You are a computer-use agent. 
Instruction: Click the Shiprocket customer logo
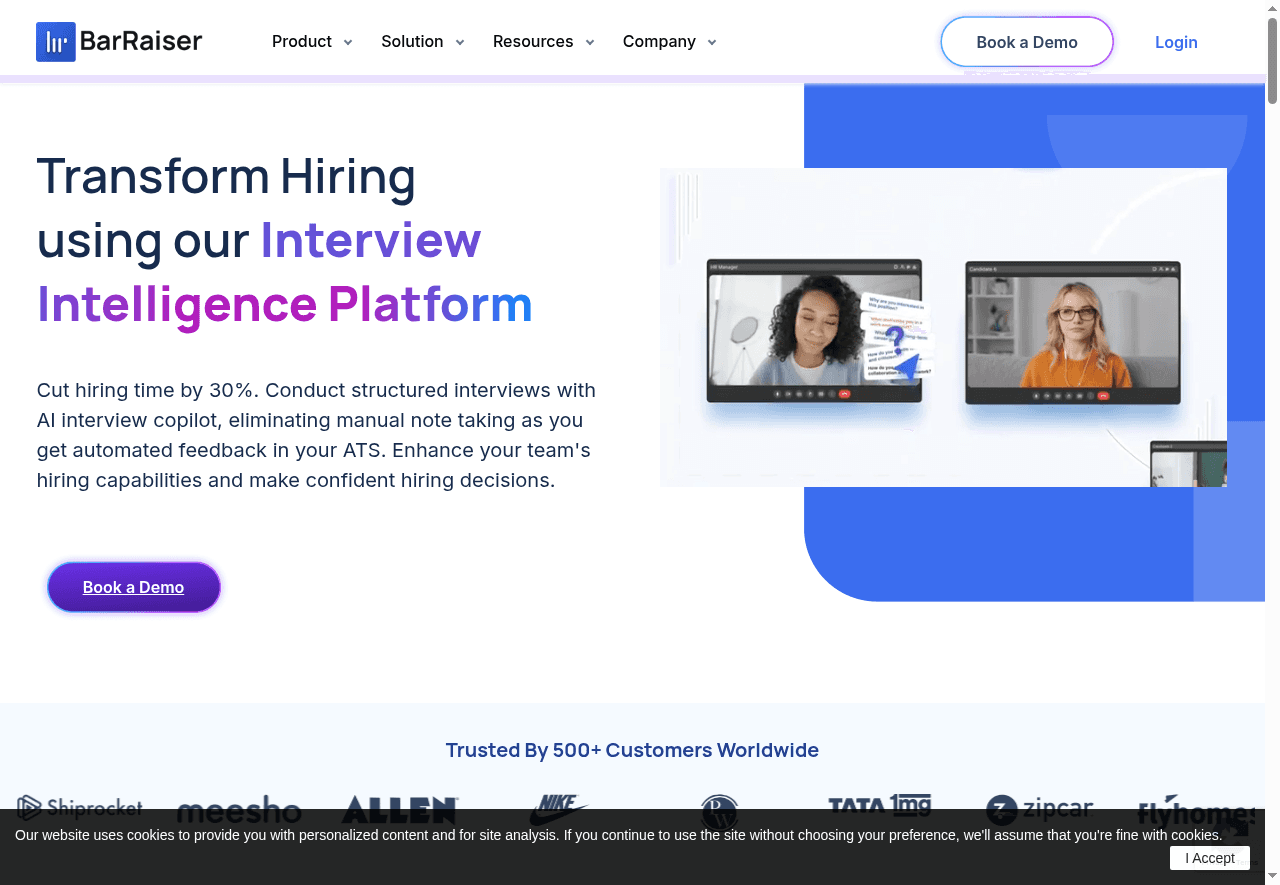coord(80,806)
